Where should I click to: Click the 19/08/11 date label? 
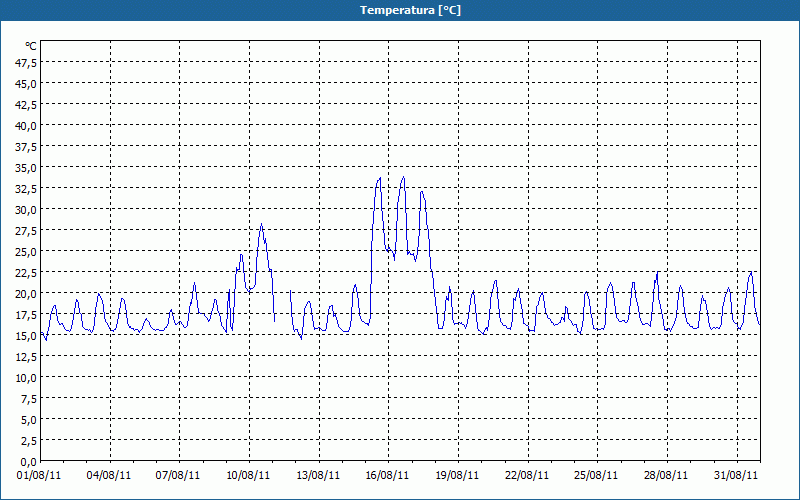pyautogui.click(x=457, y=475)
